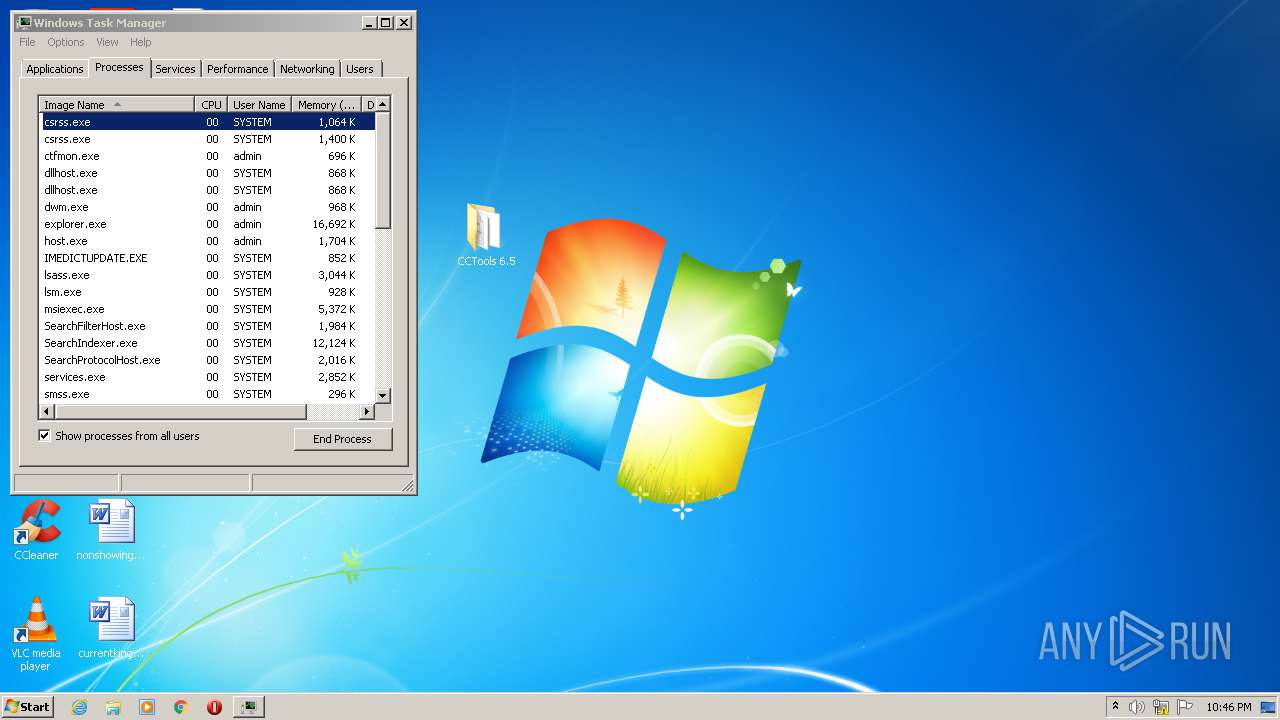Viewport: 1280px width, 720px height.
Task: Open the nonshowing Word document icon
Action: pos(110,530)
